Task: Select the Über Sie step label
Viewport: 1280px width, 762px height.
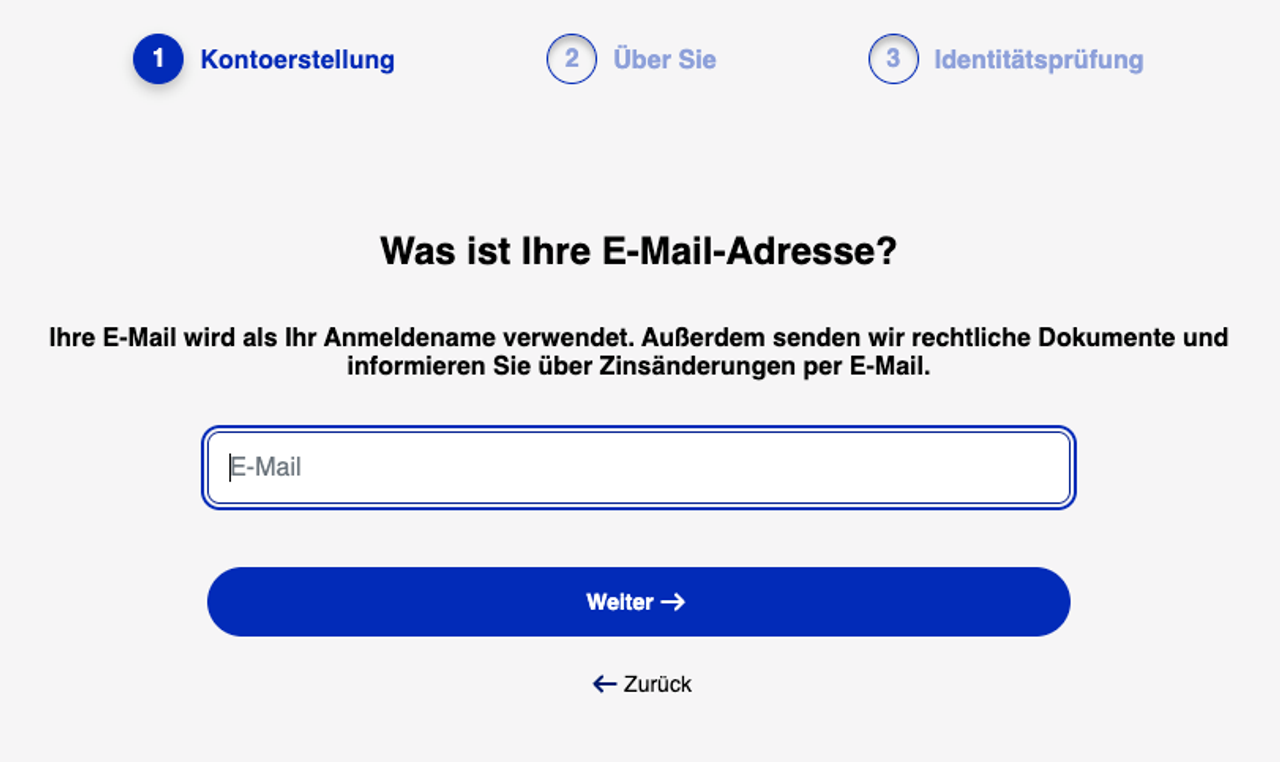Action: click(664, 59)
